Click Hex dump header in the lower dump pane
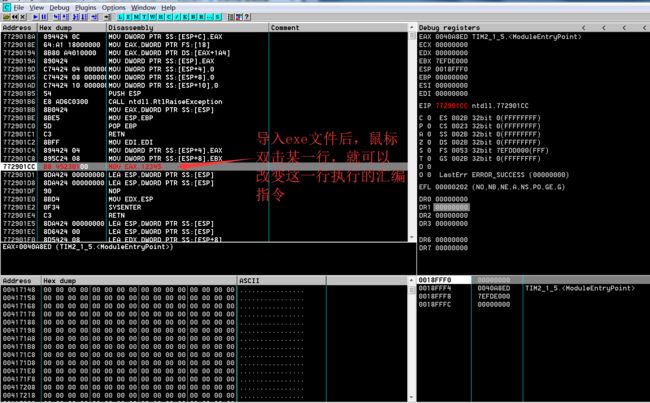The width and height of the screenshot is (650, 403). (139, 281)
